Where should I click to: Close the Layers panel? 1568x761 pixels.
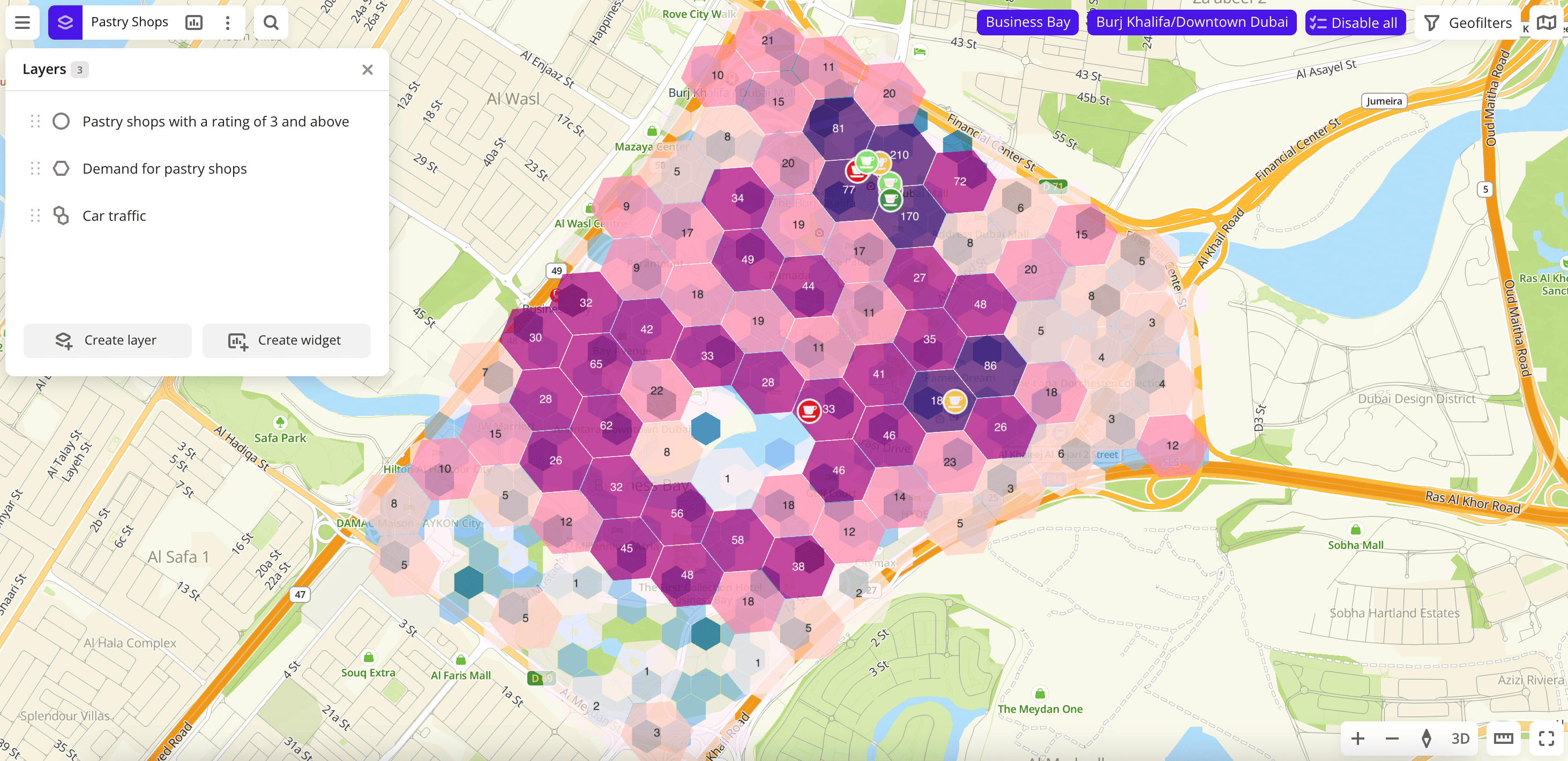(367, 70)
